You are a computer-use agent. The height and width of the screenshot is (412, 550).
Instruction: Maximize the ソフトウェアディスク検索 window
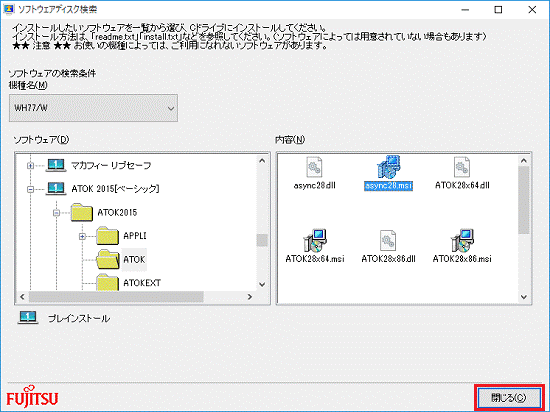click(x=498, y=9)
